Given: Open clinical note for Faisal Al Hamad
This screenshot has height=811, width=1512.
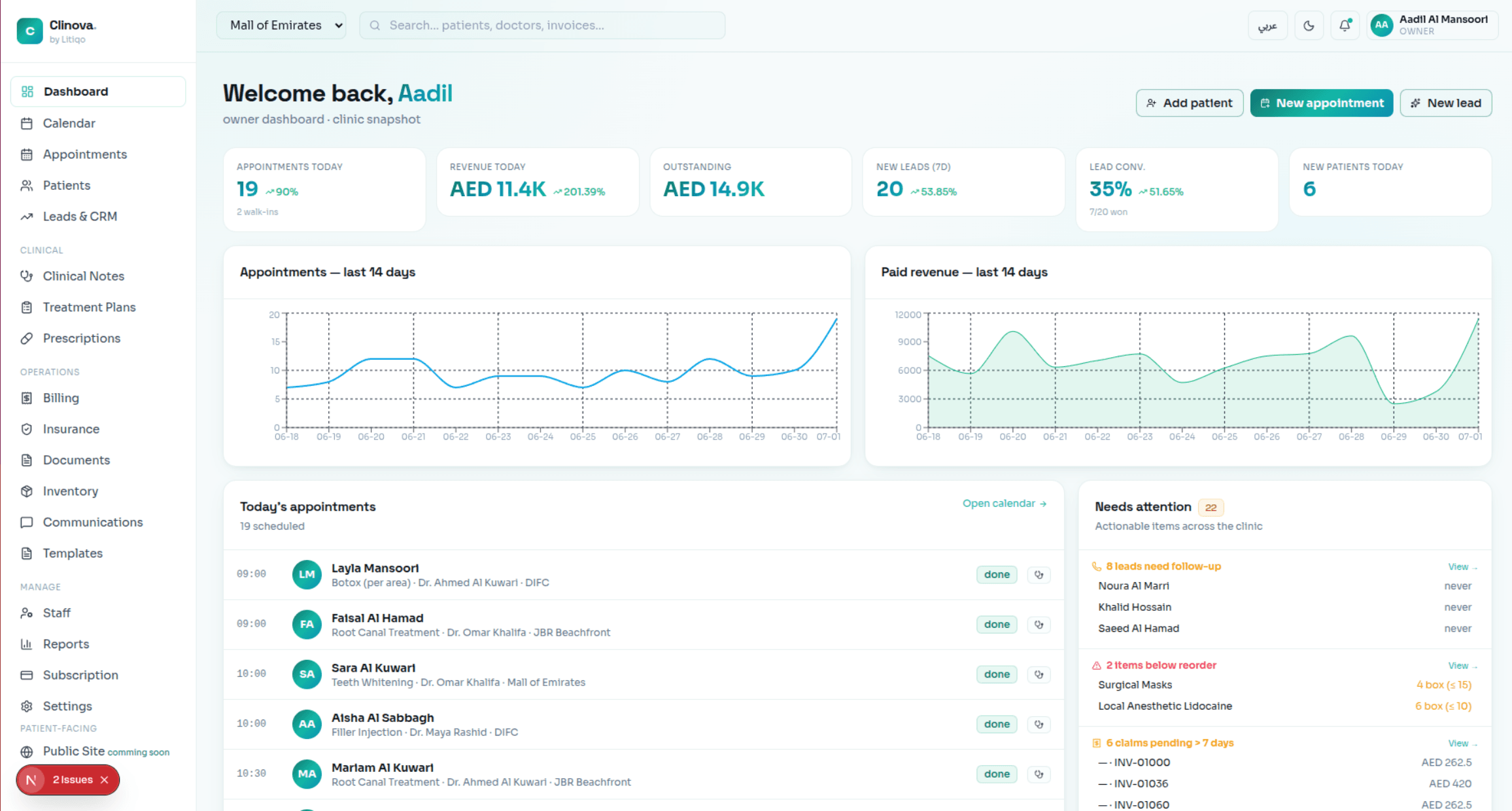Looking at the screenshot, I should (x=1039, y=624).
